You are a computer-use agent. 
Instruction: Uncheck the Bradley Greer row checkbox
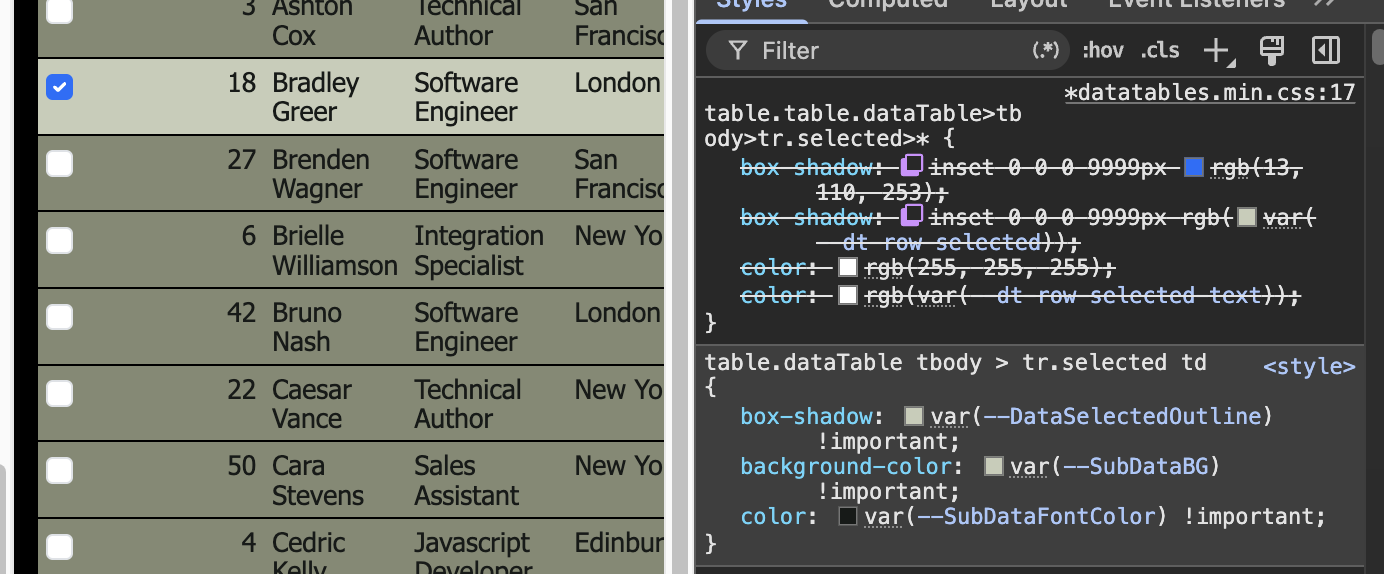pyautogui.click(x=59, y=87)
